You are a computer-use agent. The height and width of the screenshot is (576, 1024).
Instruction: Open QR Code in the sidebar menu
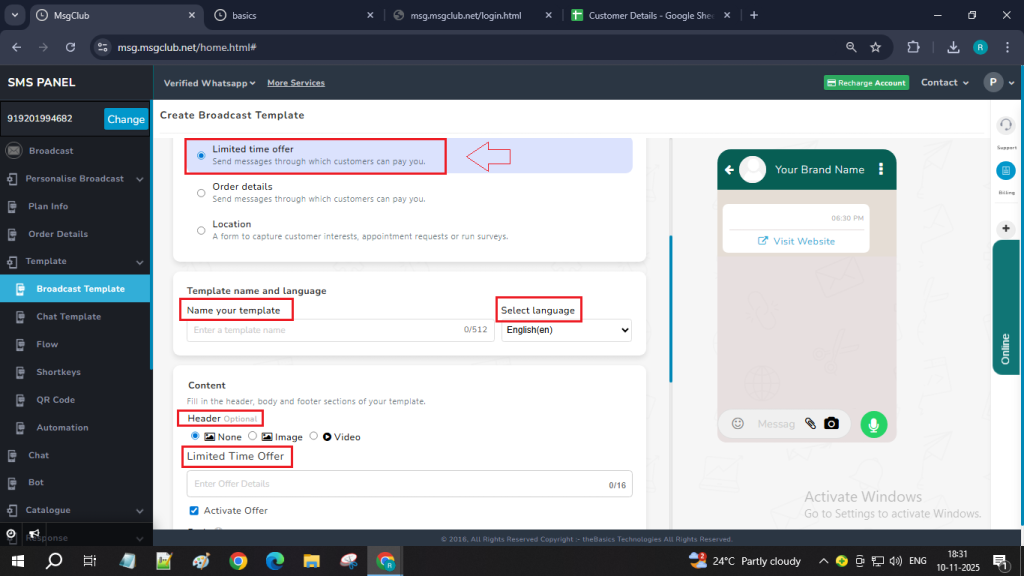coord(55,400)
